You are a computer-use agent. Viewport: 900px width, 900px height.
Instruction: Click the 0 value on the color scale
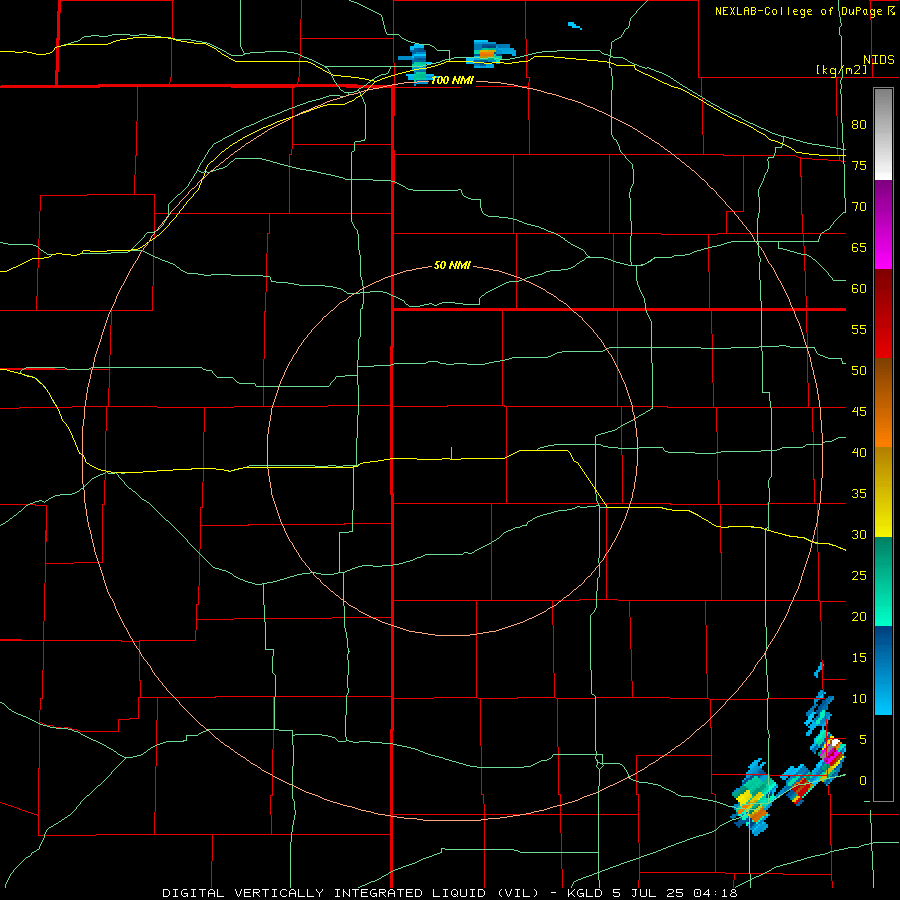[863, 781]
